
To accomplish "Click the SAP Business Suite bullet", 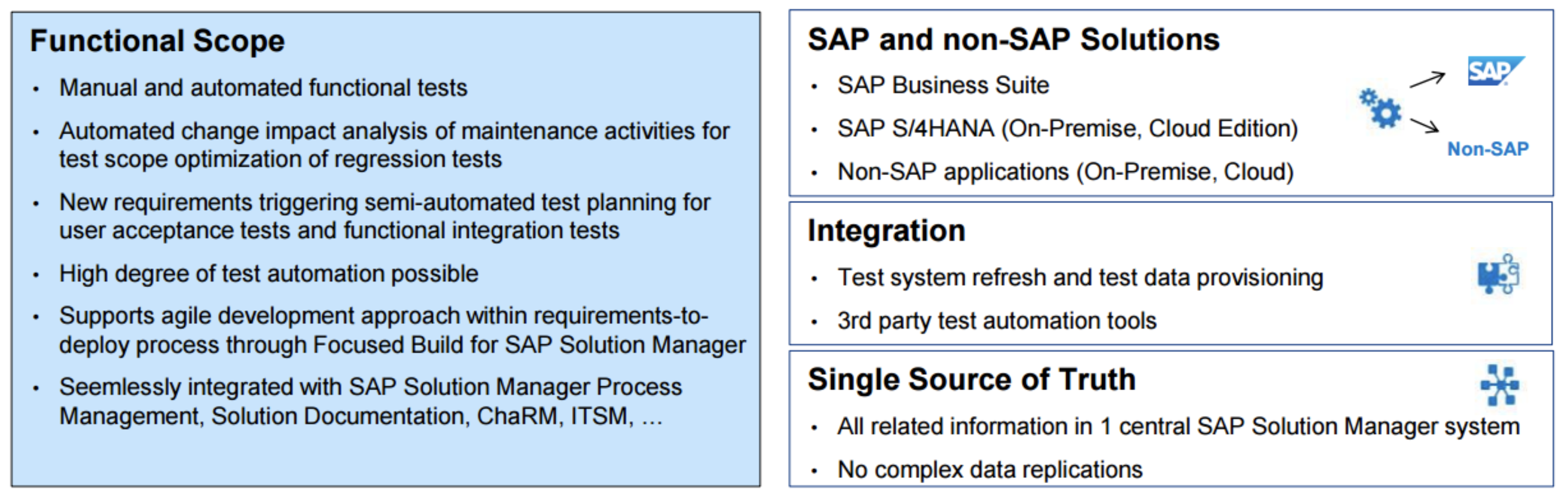I will pyautogui.click(x=943, y=86).
